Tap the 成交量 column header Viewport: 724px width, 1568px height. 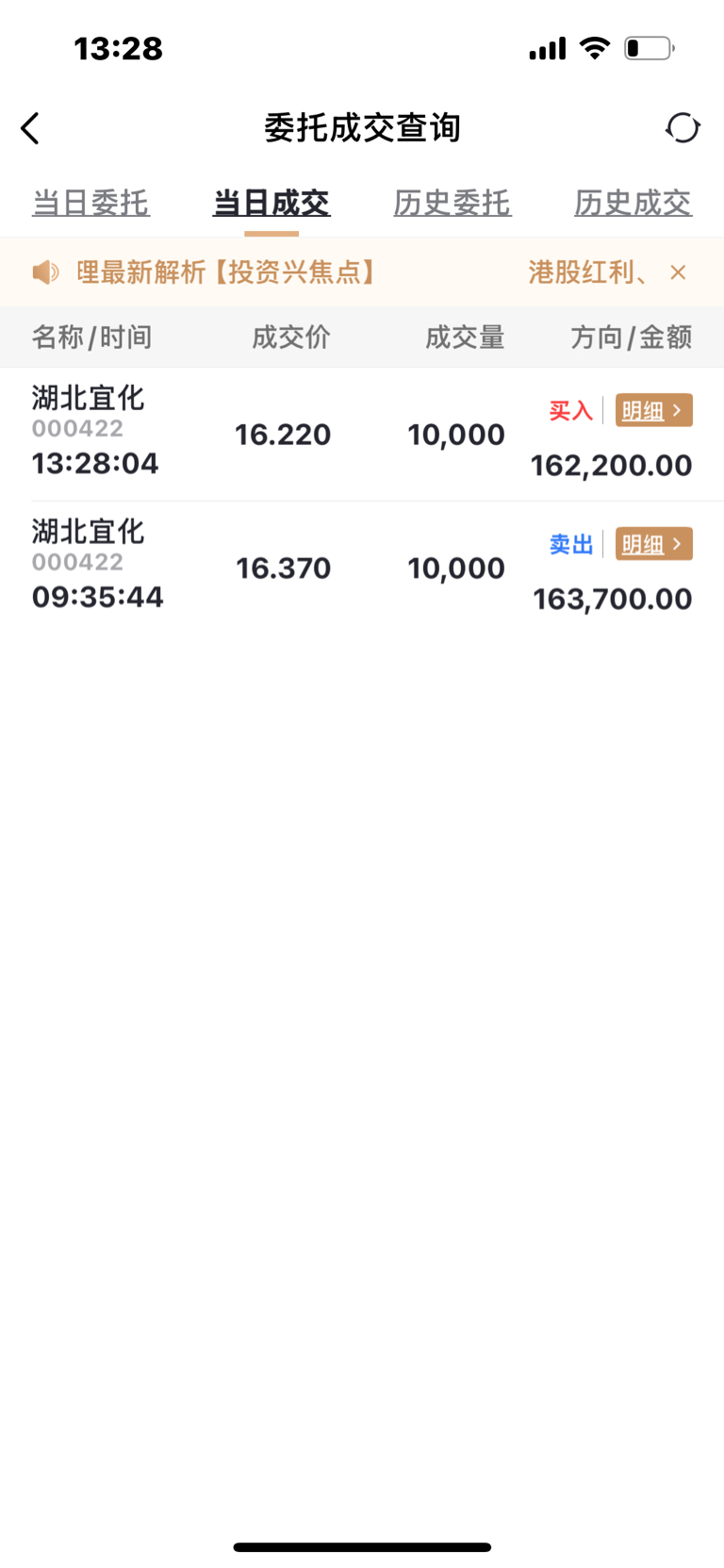pos(465,338)
